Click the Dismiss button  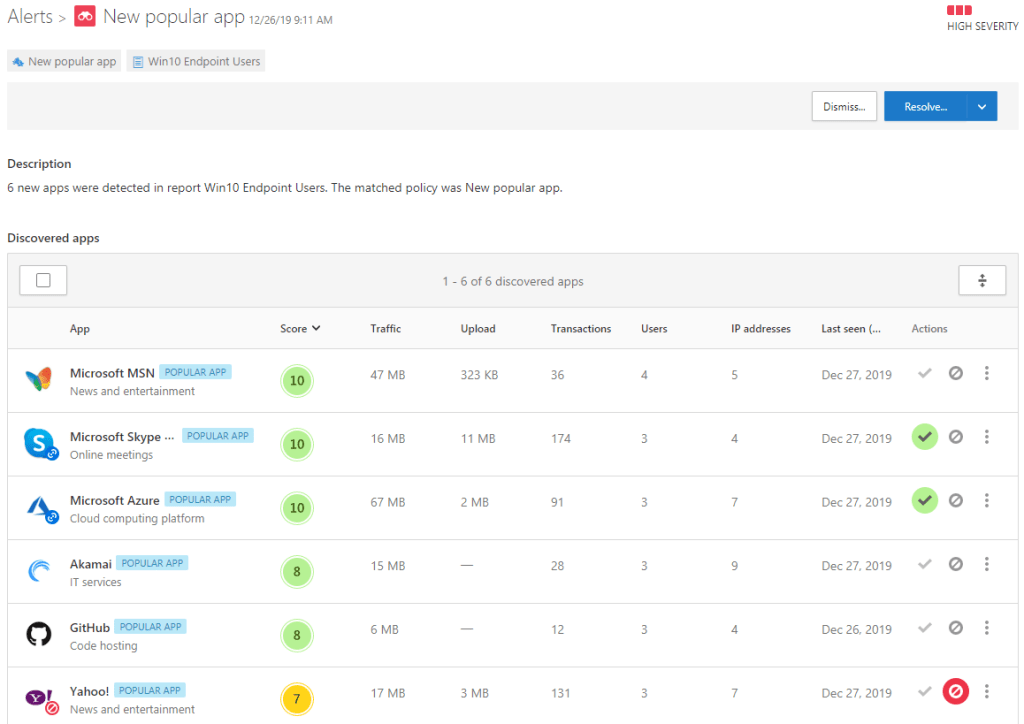click(x=844, y=107)
